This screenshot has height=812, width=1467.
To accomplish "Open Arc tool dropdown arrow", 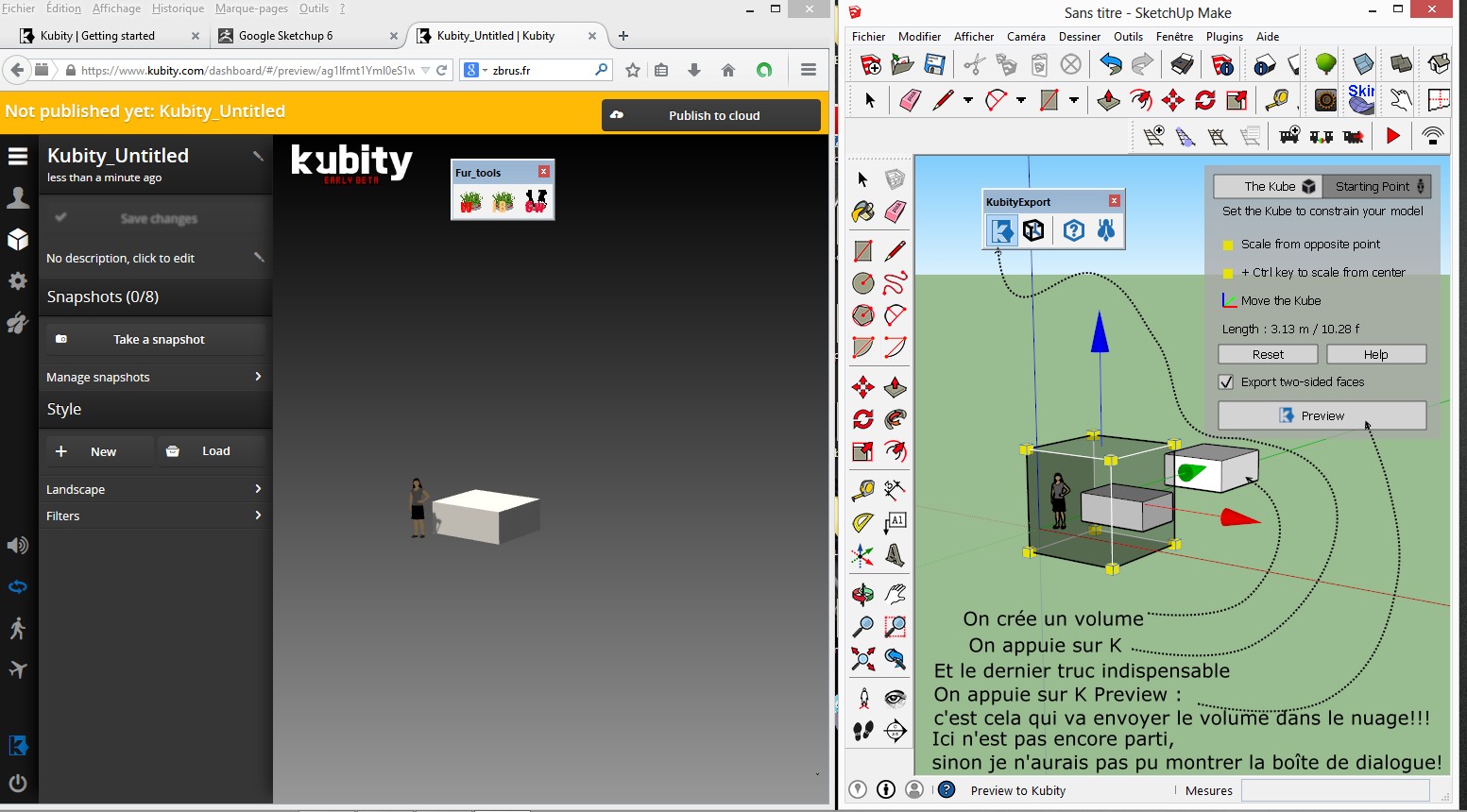I will click(x=1021, y=100).
